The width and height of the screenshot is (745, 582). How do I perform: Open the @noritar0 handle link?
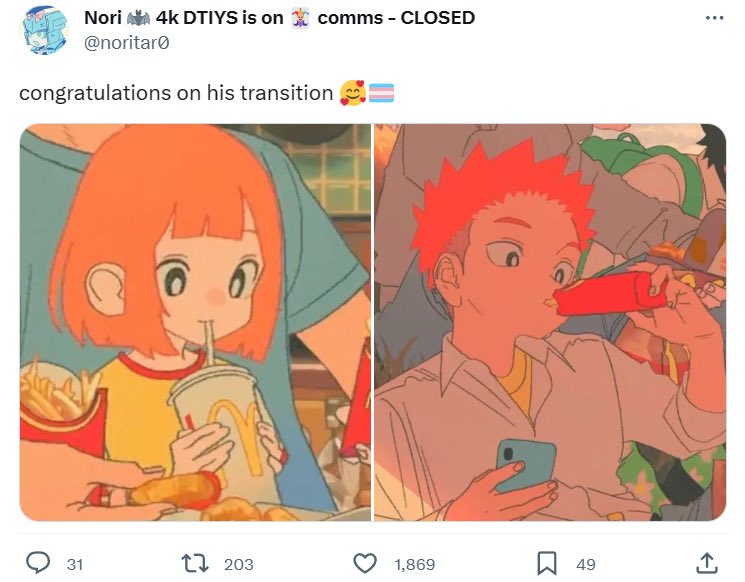pos(126,43)
